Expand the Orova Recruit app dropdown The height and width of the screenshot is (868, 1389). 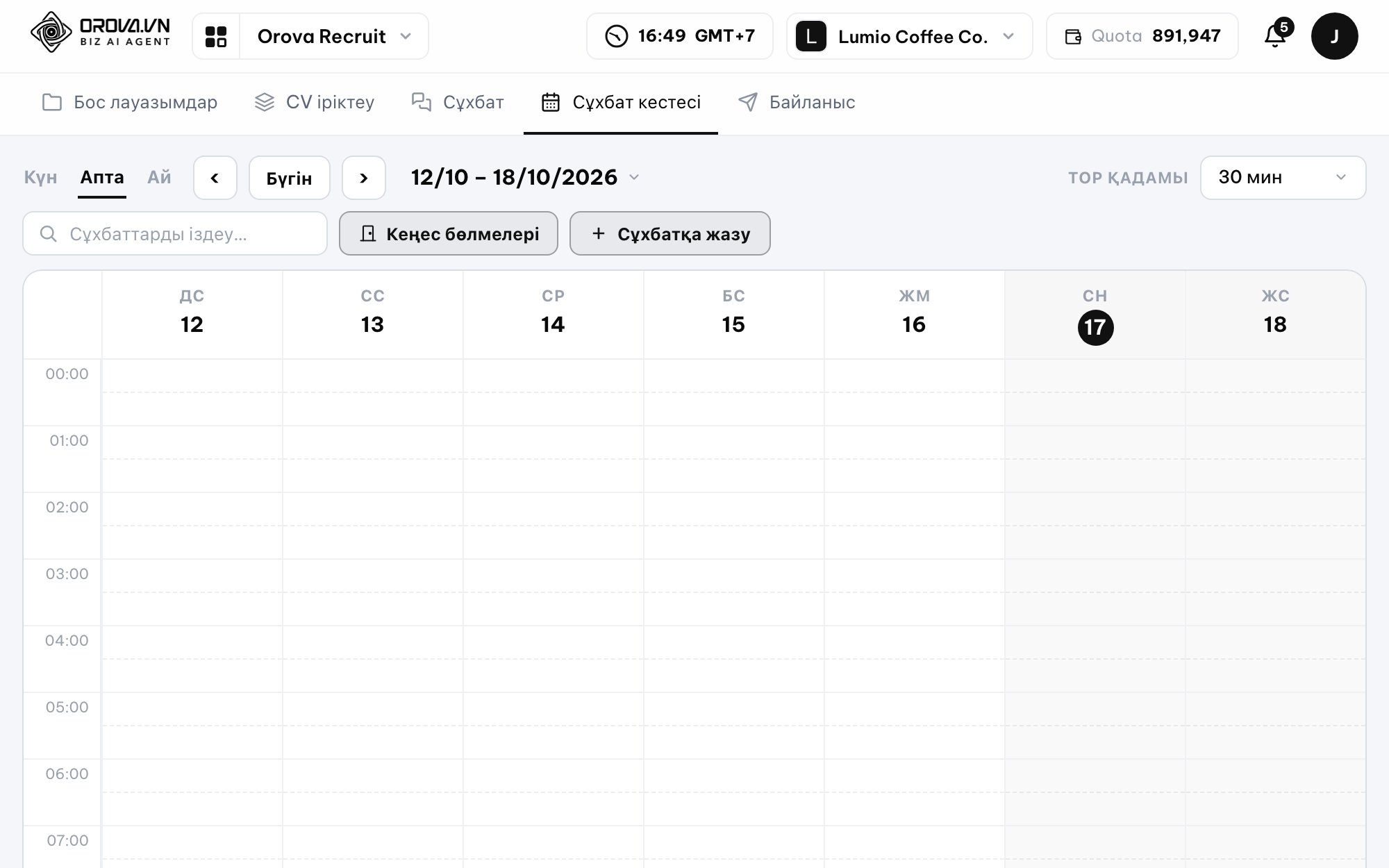coord(334,36)
